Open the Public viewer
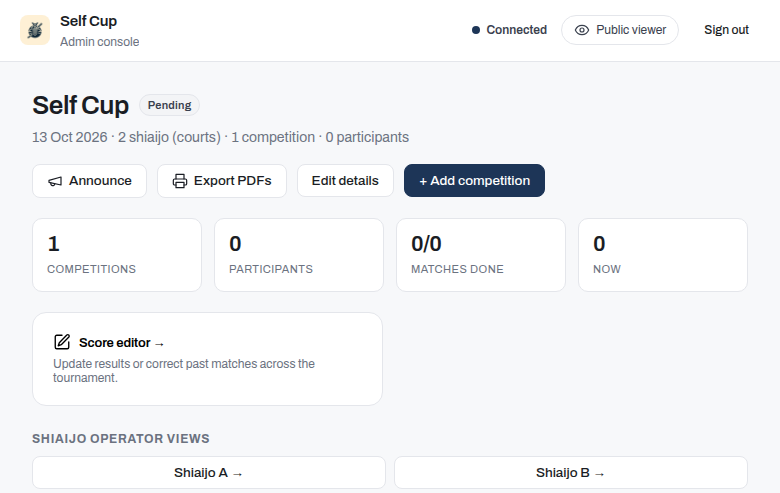The height and width of the screenshot is (493, 780). point(620,30)
